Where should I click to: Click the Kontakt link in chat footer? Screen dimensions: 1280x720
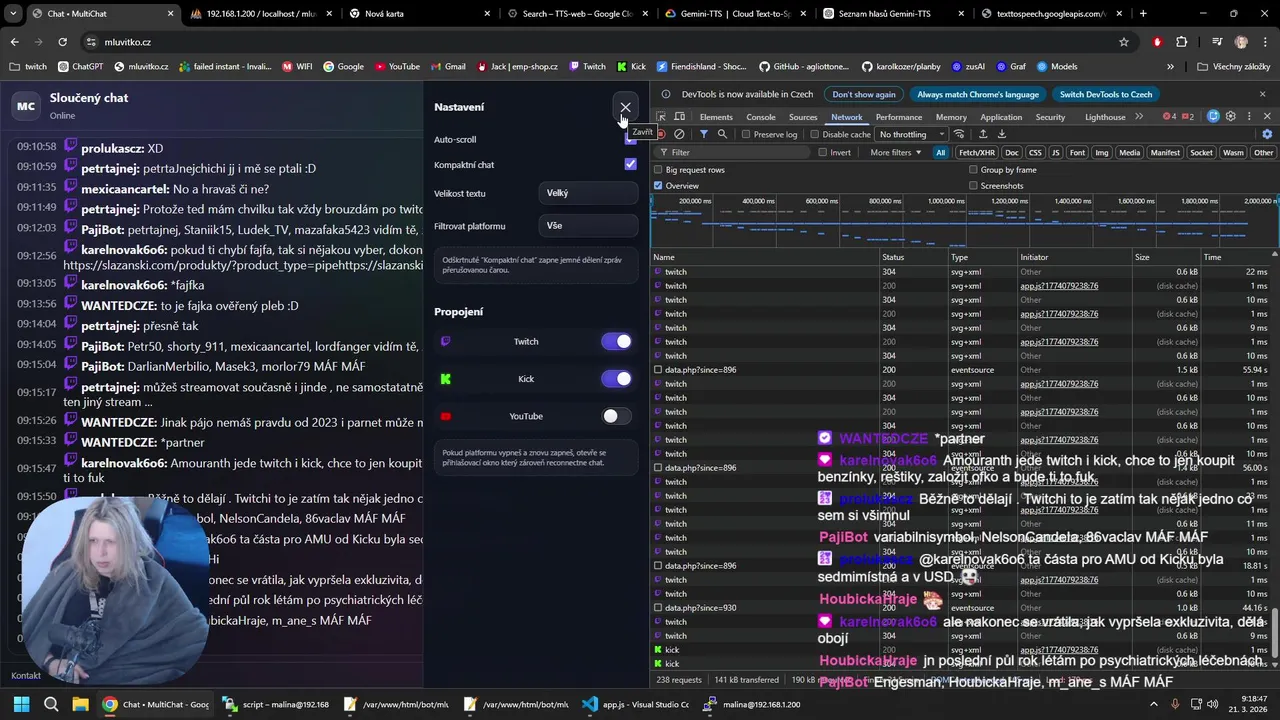tap(26, 675)
